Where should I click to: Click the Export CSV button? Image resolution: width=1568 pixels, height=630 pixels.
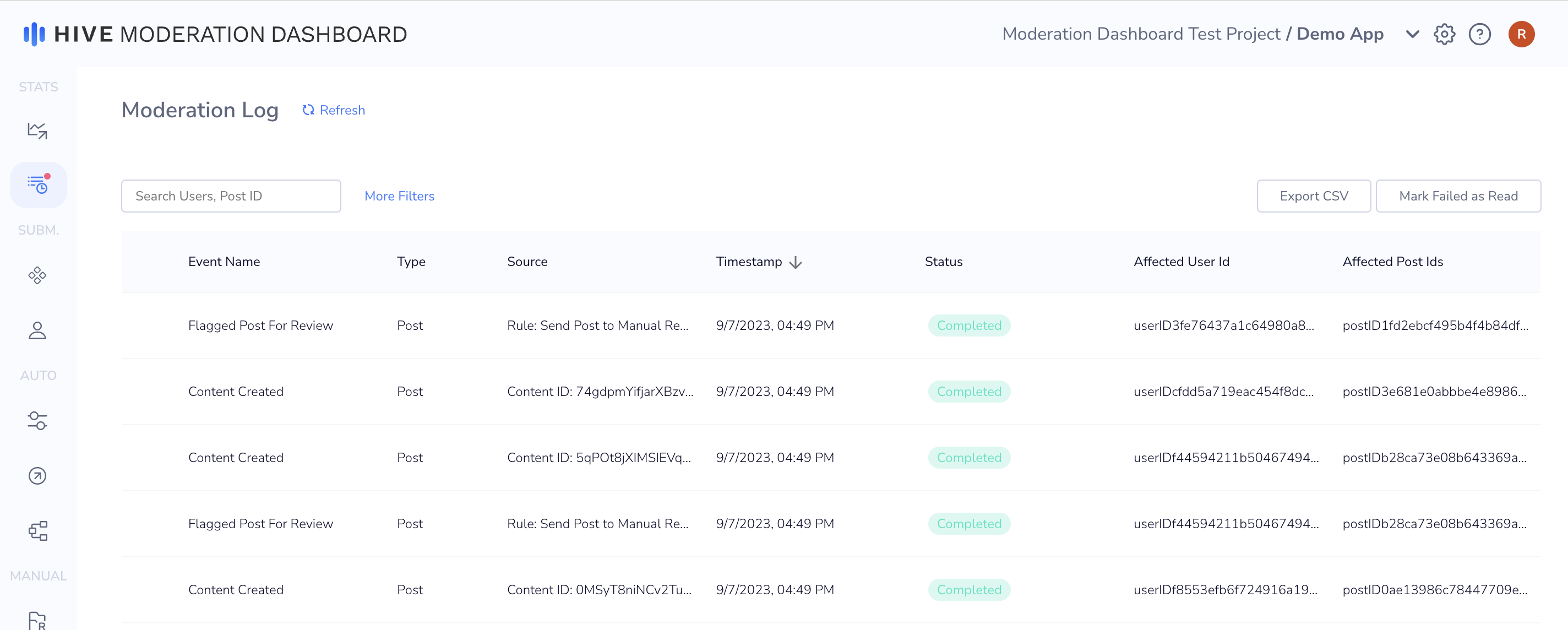[1314, 196]
